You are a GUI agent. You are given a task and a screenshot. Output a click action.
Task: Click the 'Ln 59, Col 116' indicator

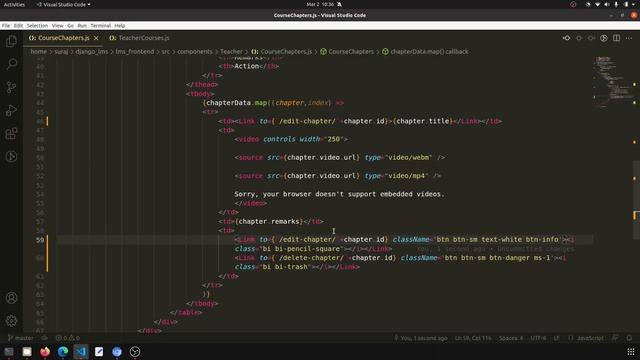click(473, 338)
